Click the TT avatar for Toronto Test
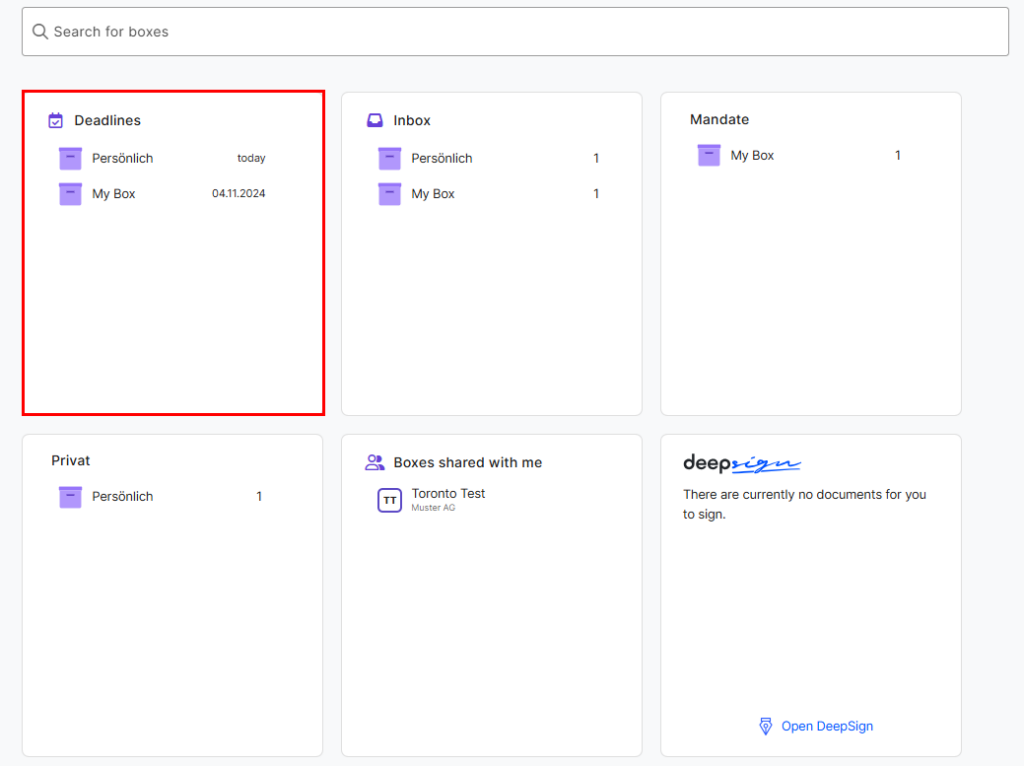This screenshot has width=1024, height=766. tap(389, 500)
